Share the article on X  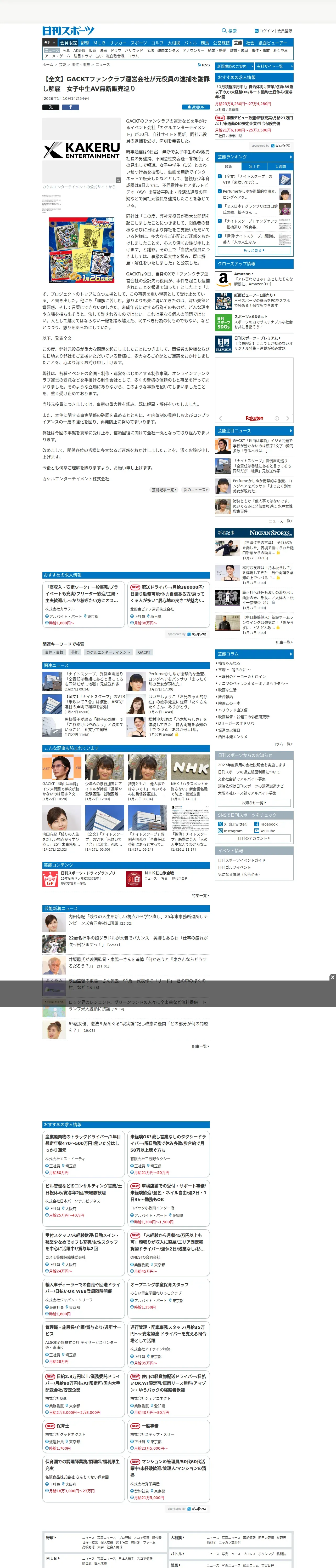click(51, 107)
